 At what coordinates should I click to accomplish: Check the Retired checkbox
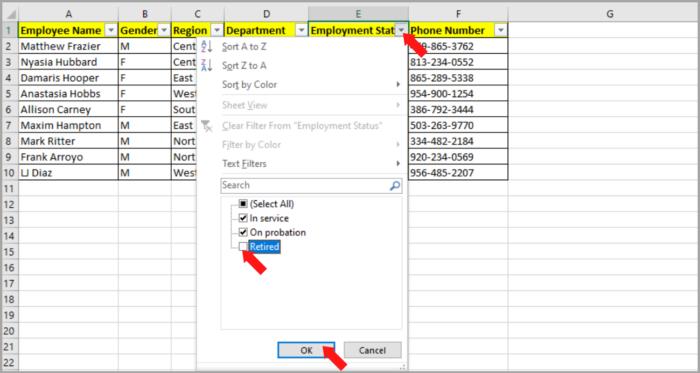243,246
